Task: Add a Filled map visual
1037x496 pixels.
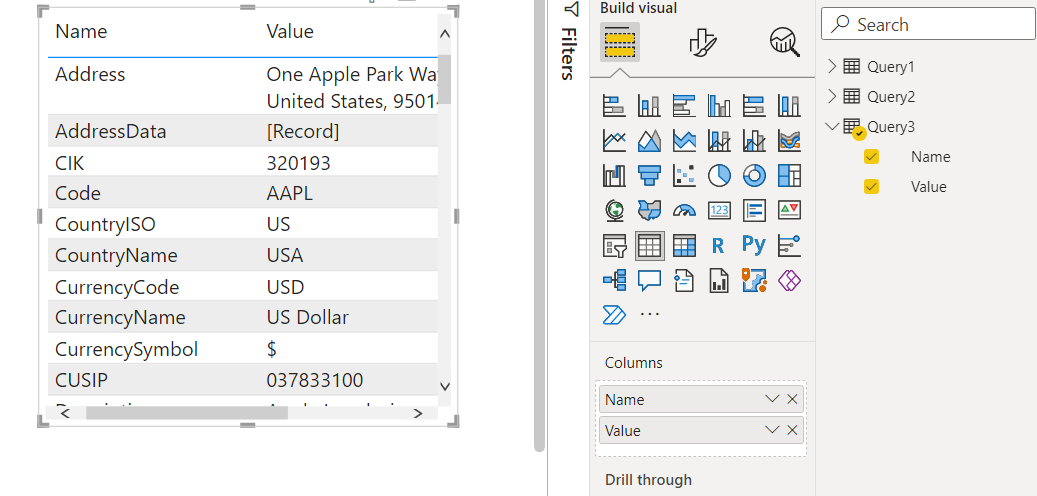Action: [649, 210]
